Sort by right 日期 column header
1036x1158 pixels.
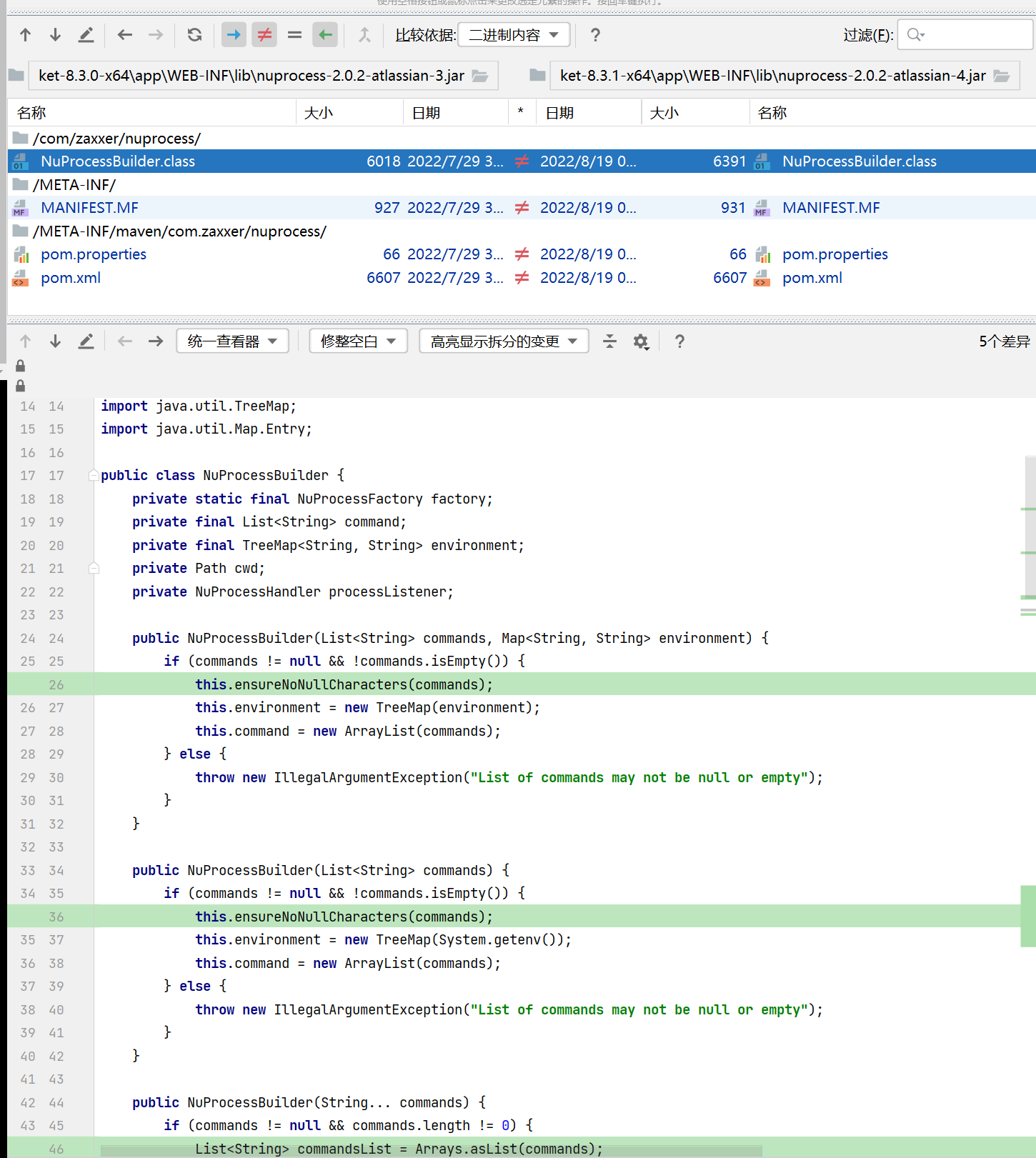[x=589, y=113]
